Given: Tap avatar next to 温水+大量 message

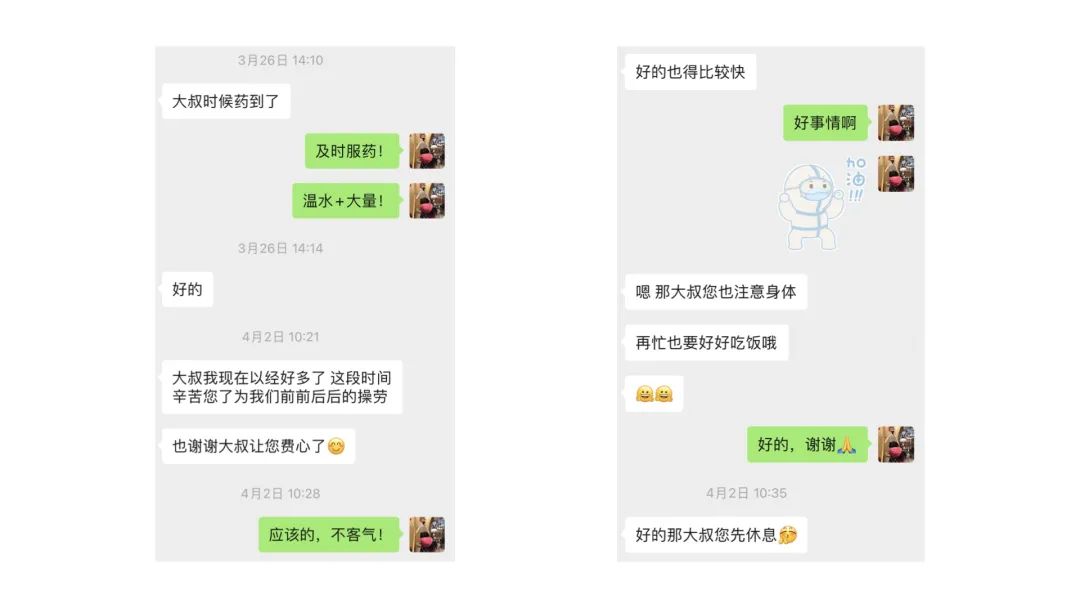Looking at the screenshot, I should pos(427,200).
